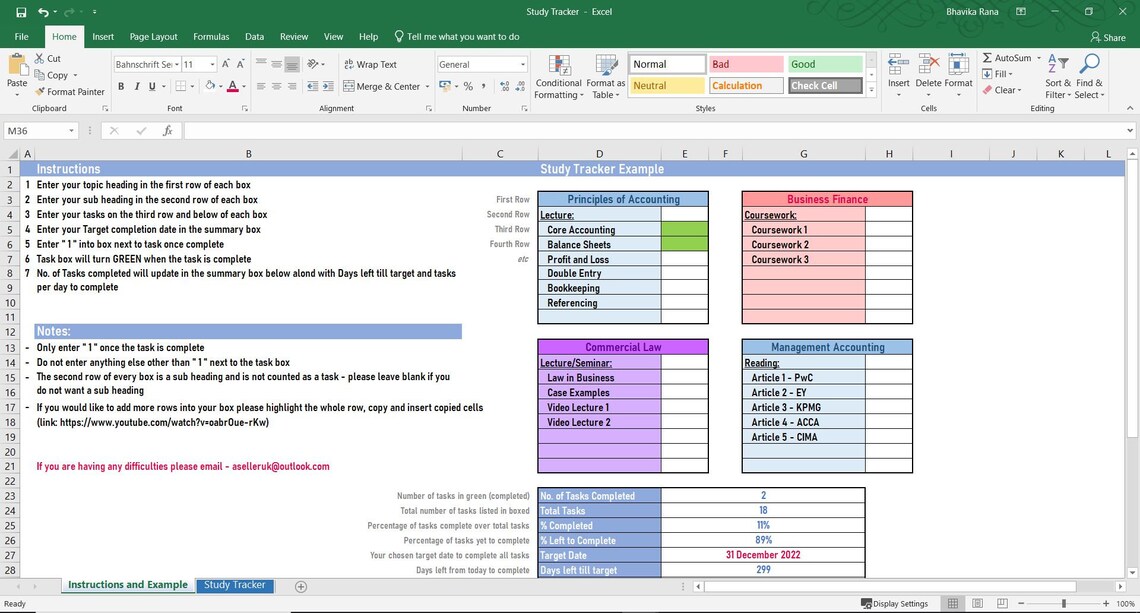This screenshot has width=1140, height=613.
Task: Toggle bold formatting
Action: tap(120, 86)
